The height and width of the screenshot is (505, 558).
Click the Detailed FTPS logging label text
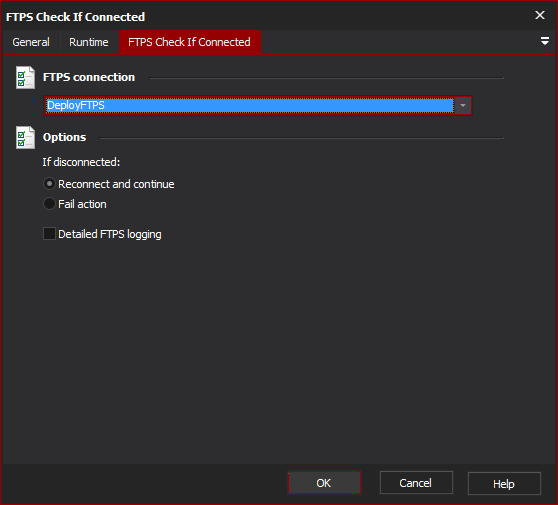(110, 234)
